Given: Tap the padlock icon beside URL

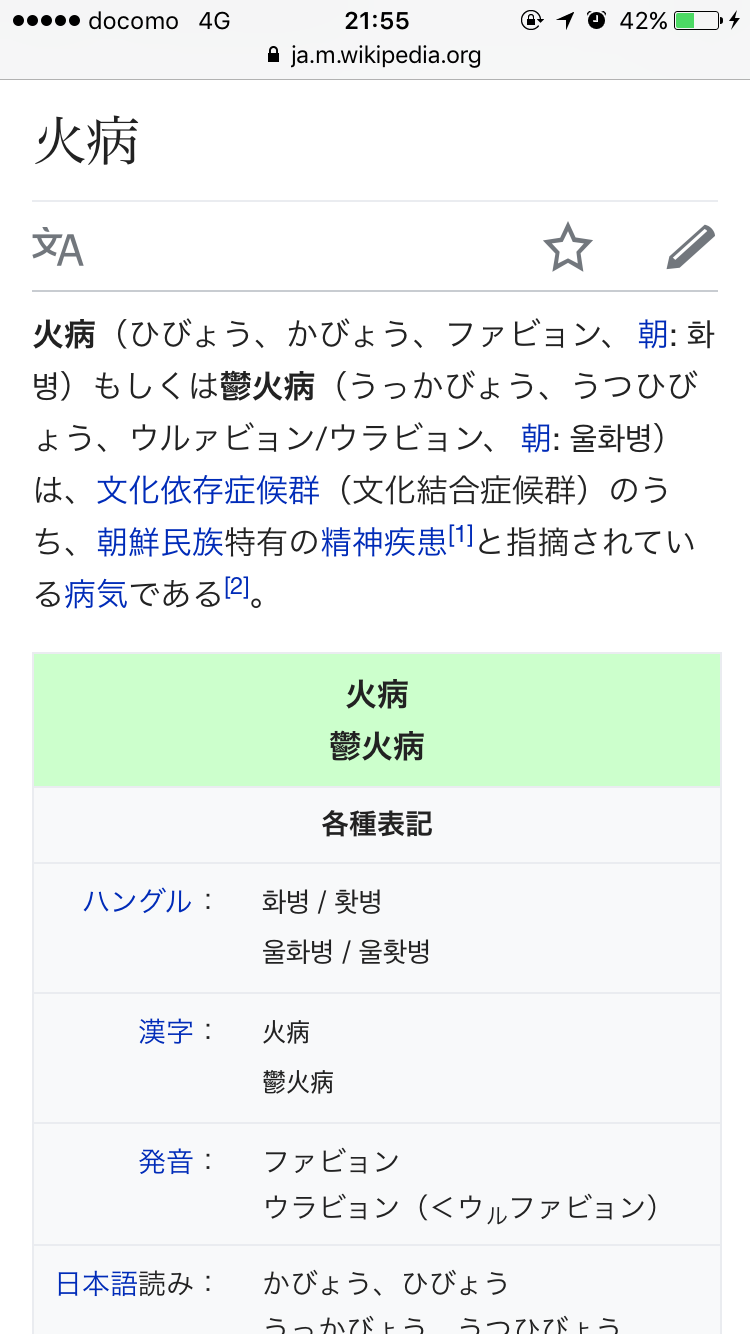Looking at the screenshot, I should coord(274,56).
